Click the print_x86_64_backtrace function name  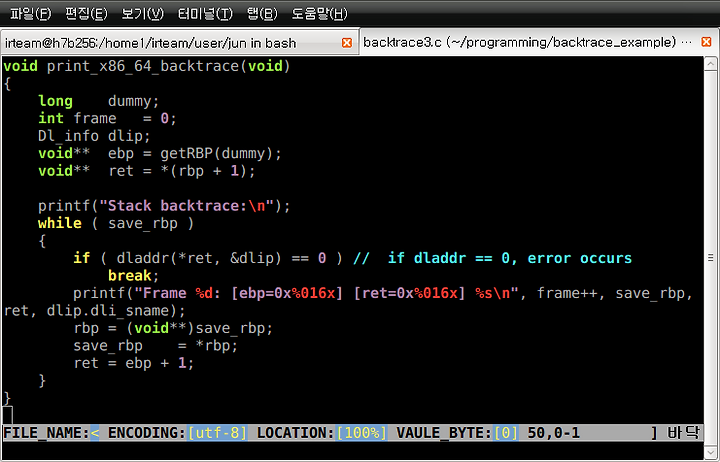(143, 66)
